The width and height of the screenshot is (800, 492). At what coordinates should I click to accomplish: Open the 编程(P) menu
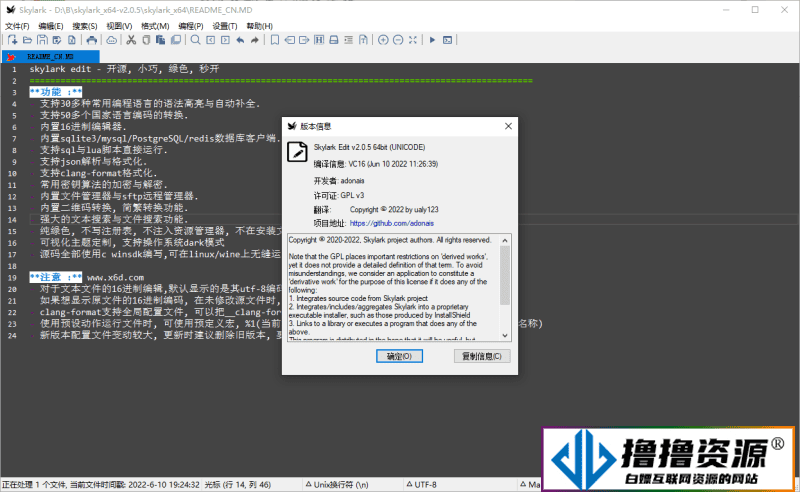(191, 26)
